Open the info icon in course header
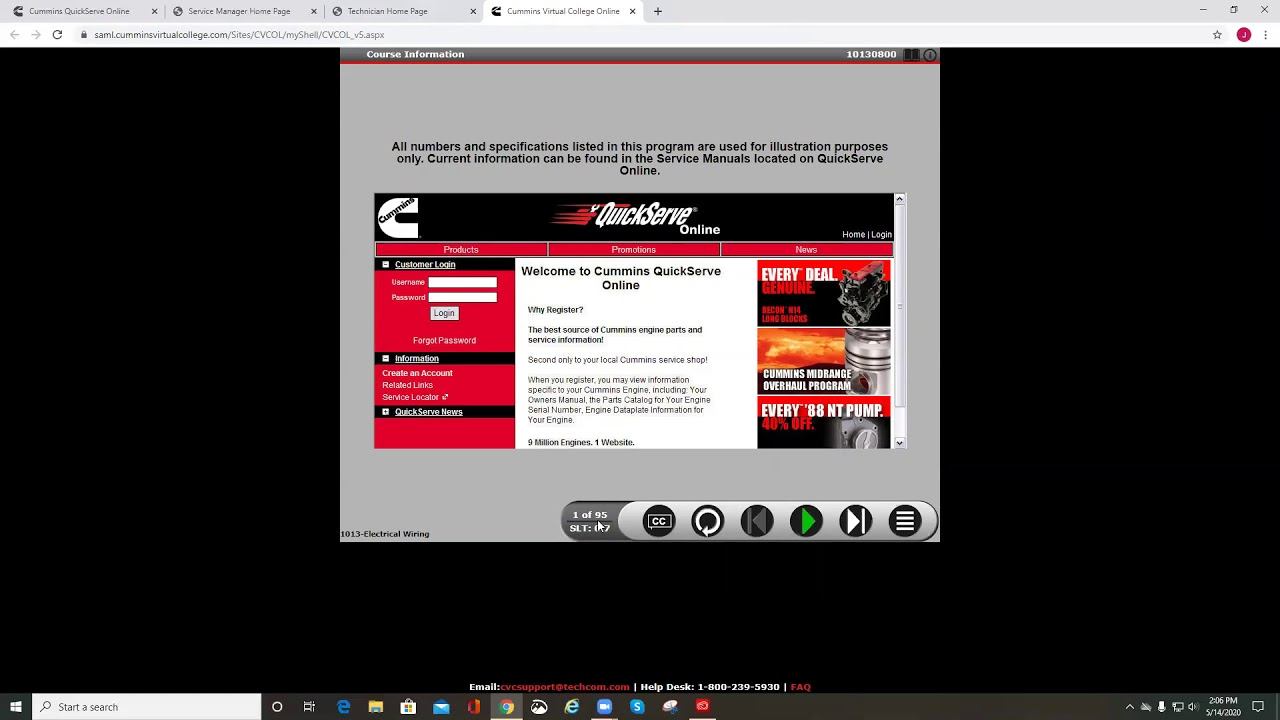The height and width of the screenshot is (720, 1280). tap(929, 55)
